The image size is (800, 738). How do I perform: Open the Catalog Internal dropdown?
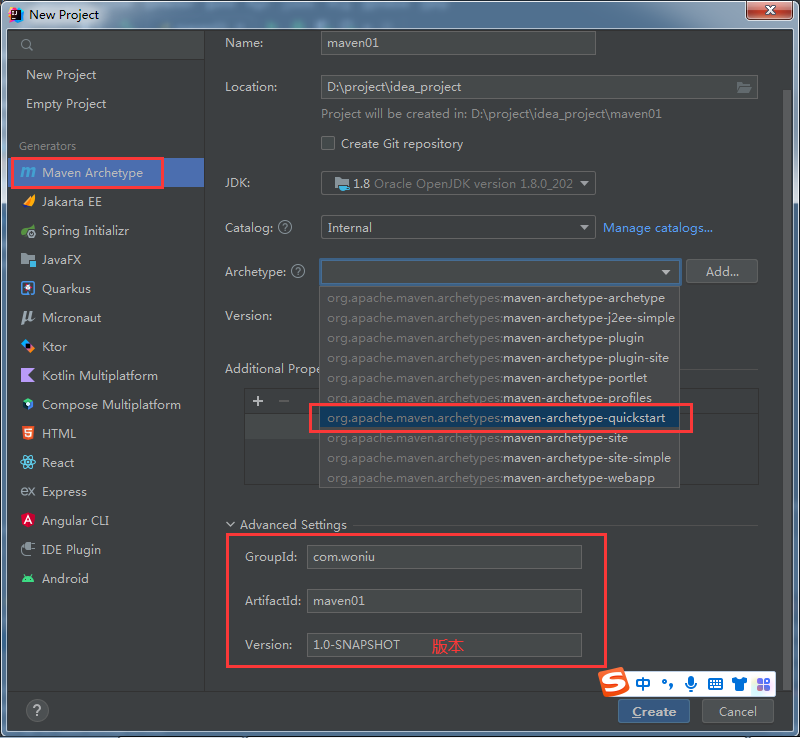coord(458,228)
